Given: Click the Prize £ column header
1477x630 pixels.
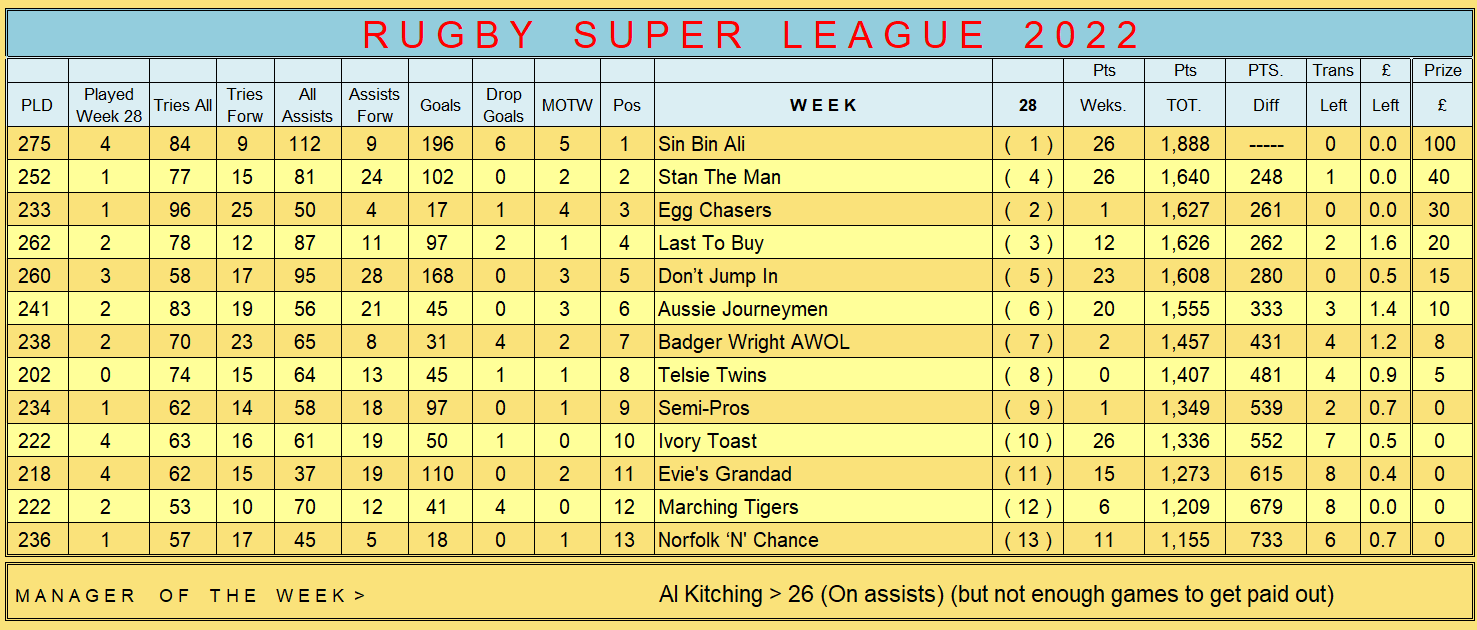Looking at the screenshot, I should coord(1440,92).
